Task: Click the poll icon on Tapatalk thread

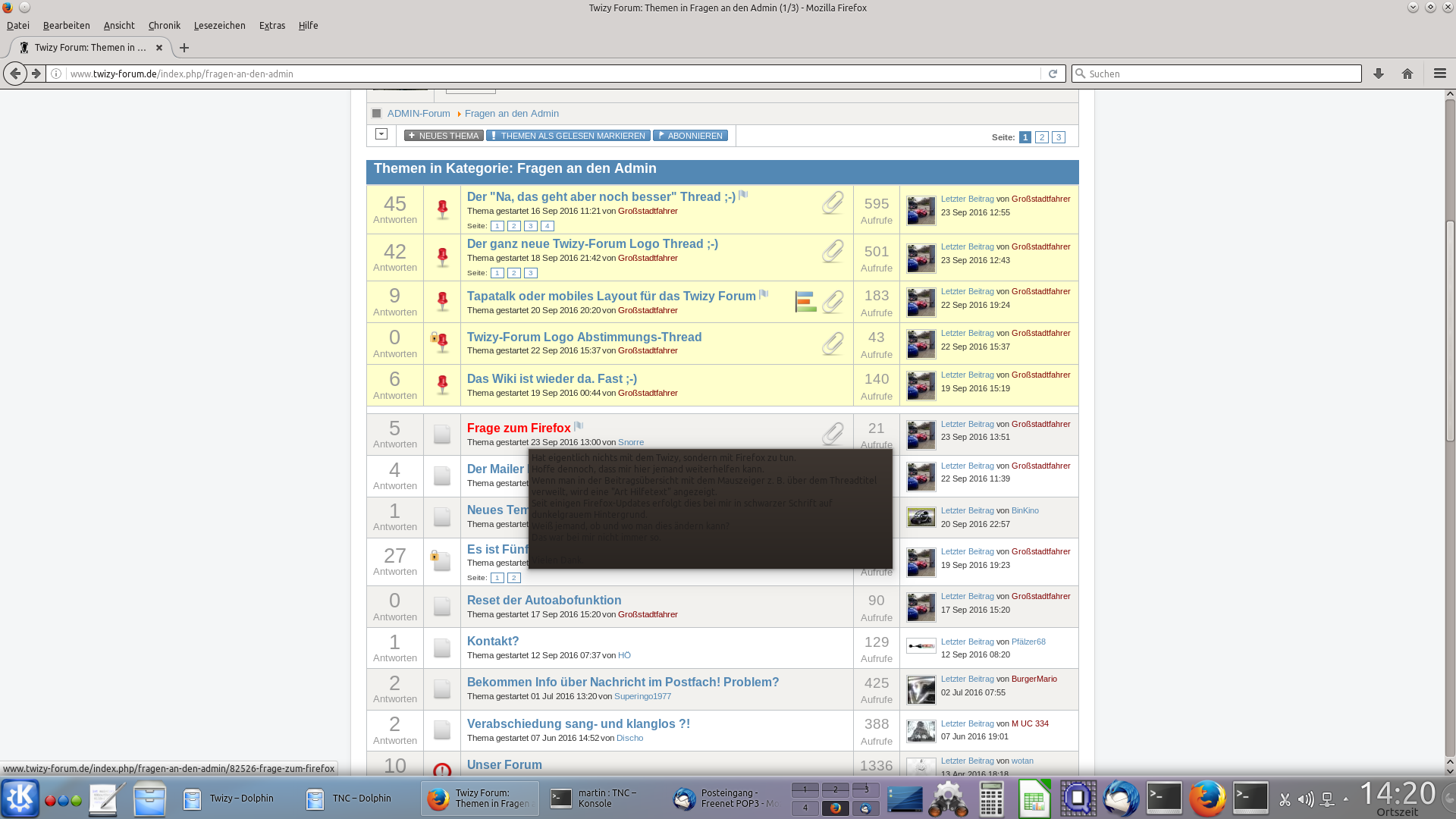Action: point(805,302)
